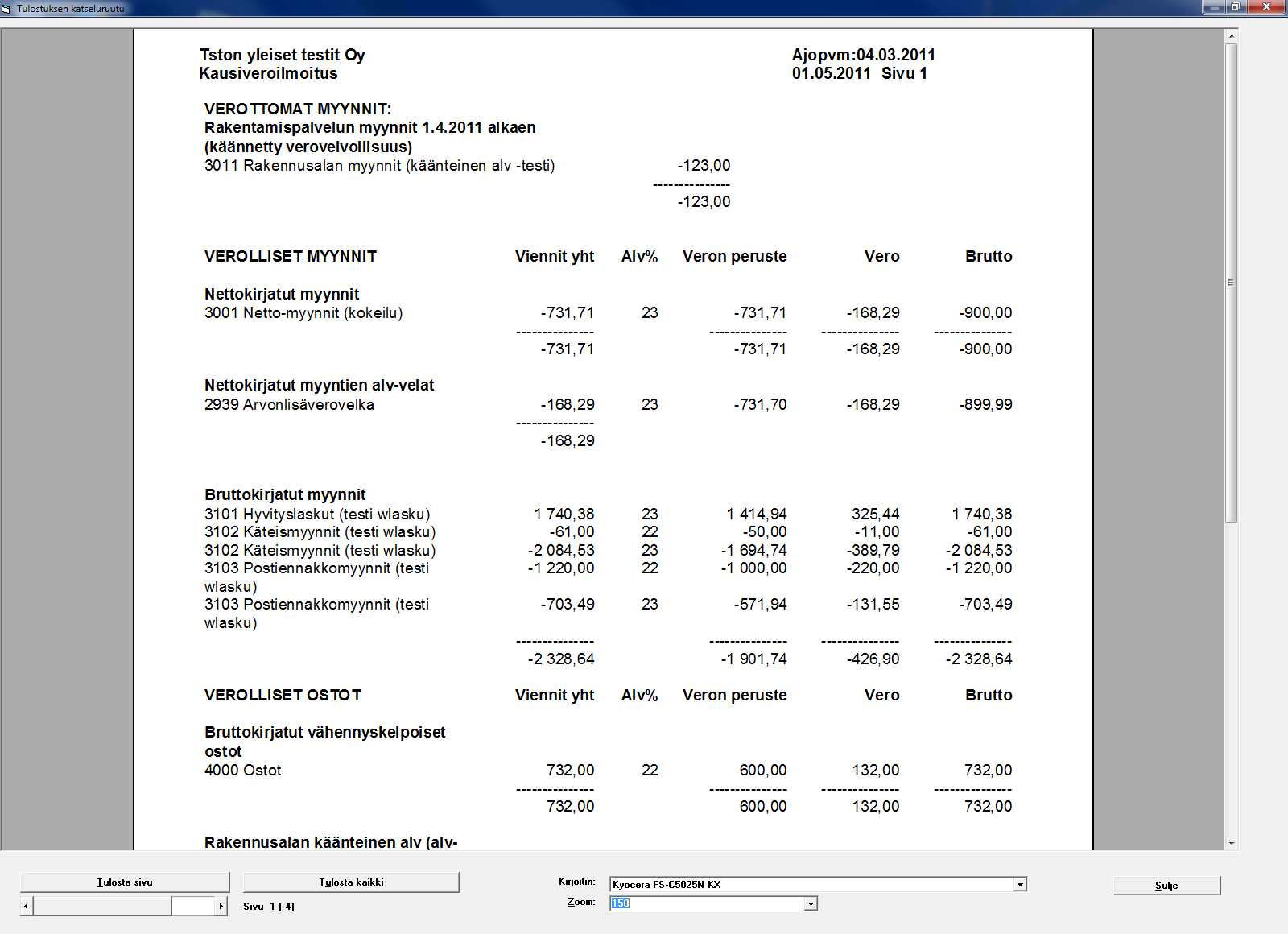Click the Tulosta kaikki button

pos(351,882)
